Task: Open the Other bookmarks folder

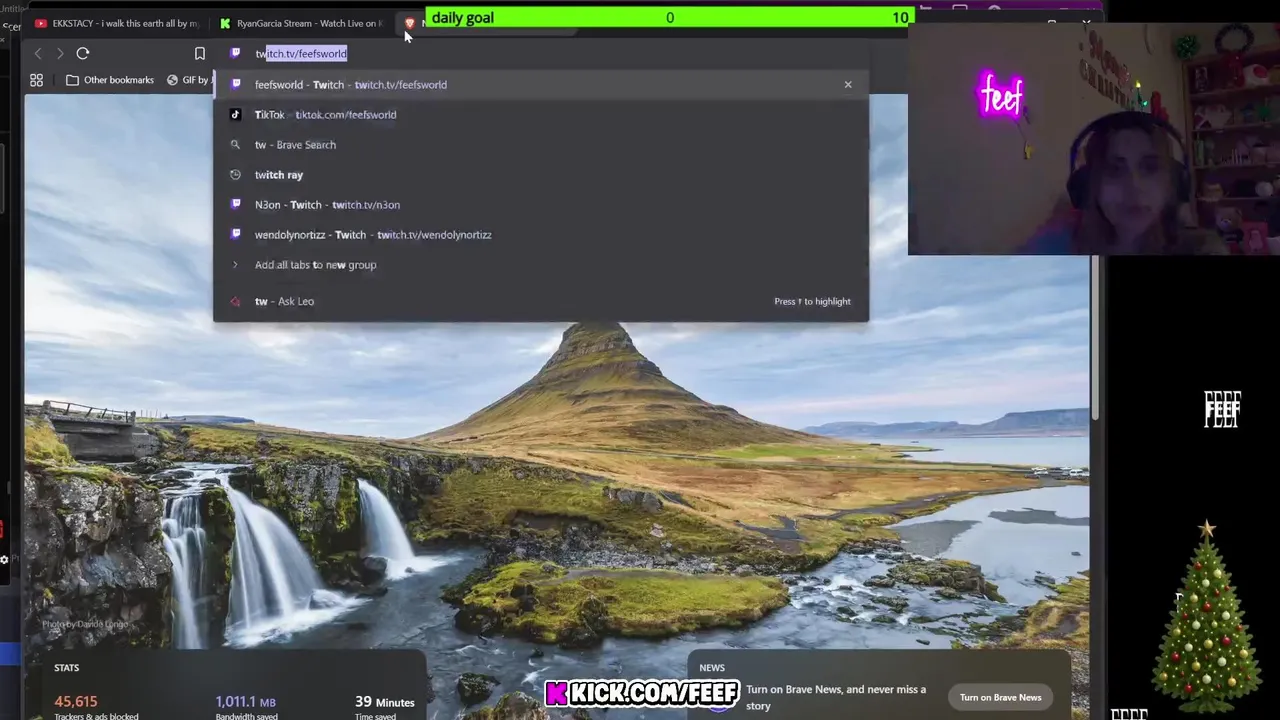Action: 110,80
